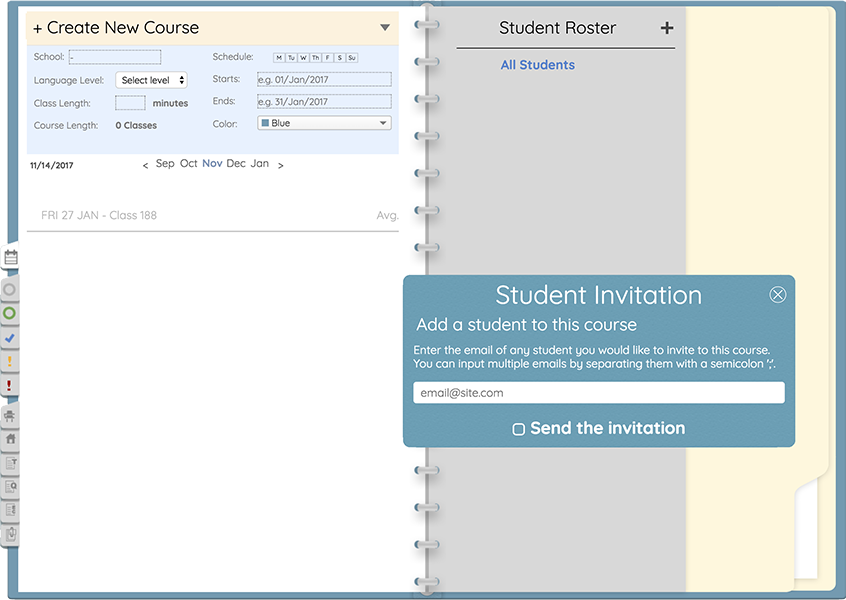Open the student desk sidebar tab
The height and width of the screenshot is (600, 846).
(x=10, y=416)
